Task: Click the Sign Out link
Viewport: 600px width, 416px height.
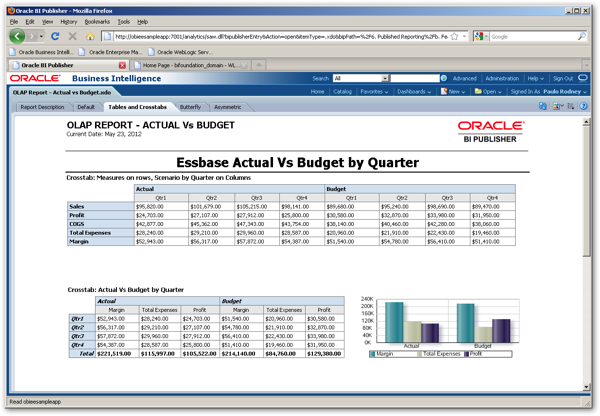Action: click(x=563, y=78)
